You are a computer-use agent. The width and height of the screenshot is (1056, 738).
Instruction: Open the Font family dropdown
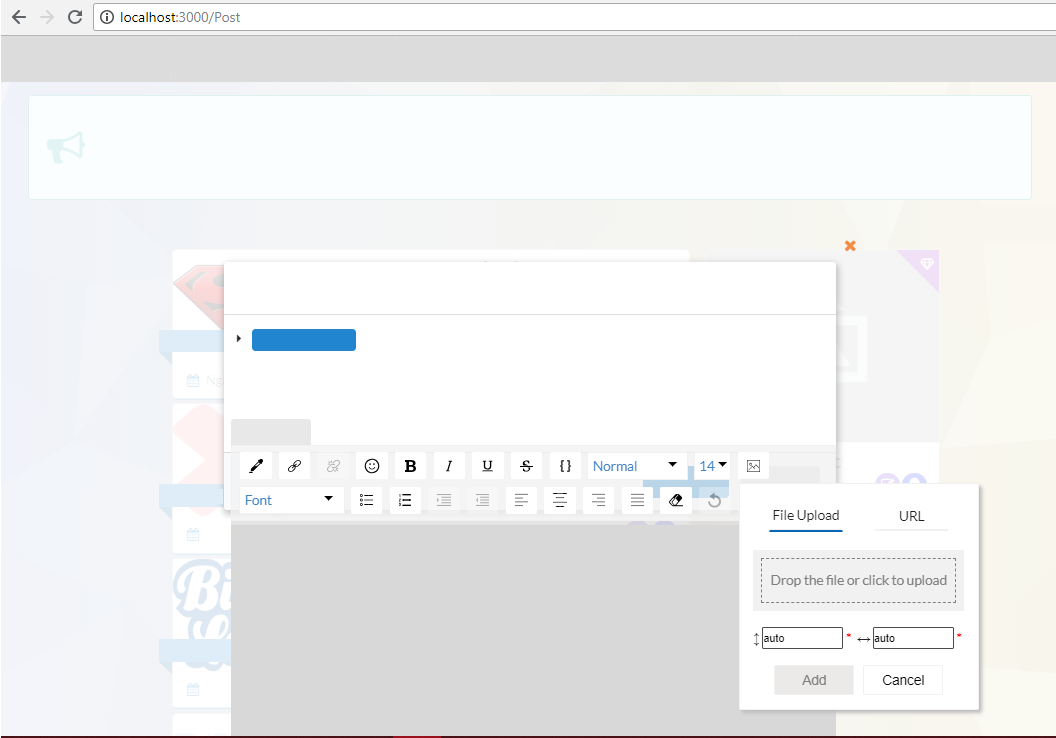(291, 500)
